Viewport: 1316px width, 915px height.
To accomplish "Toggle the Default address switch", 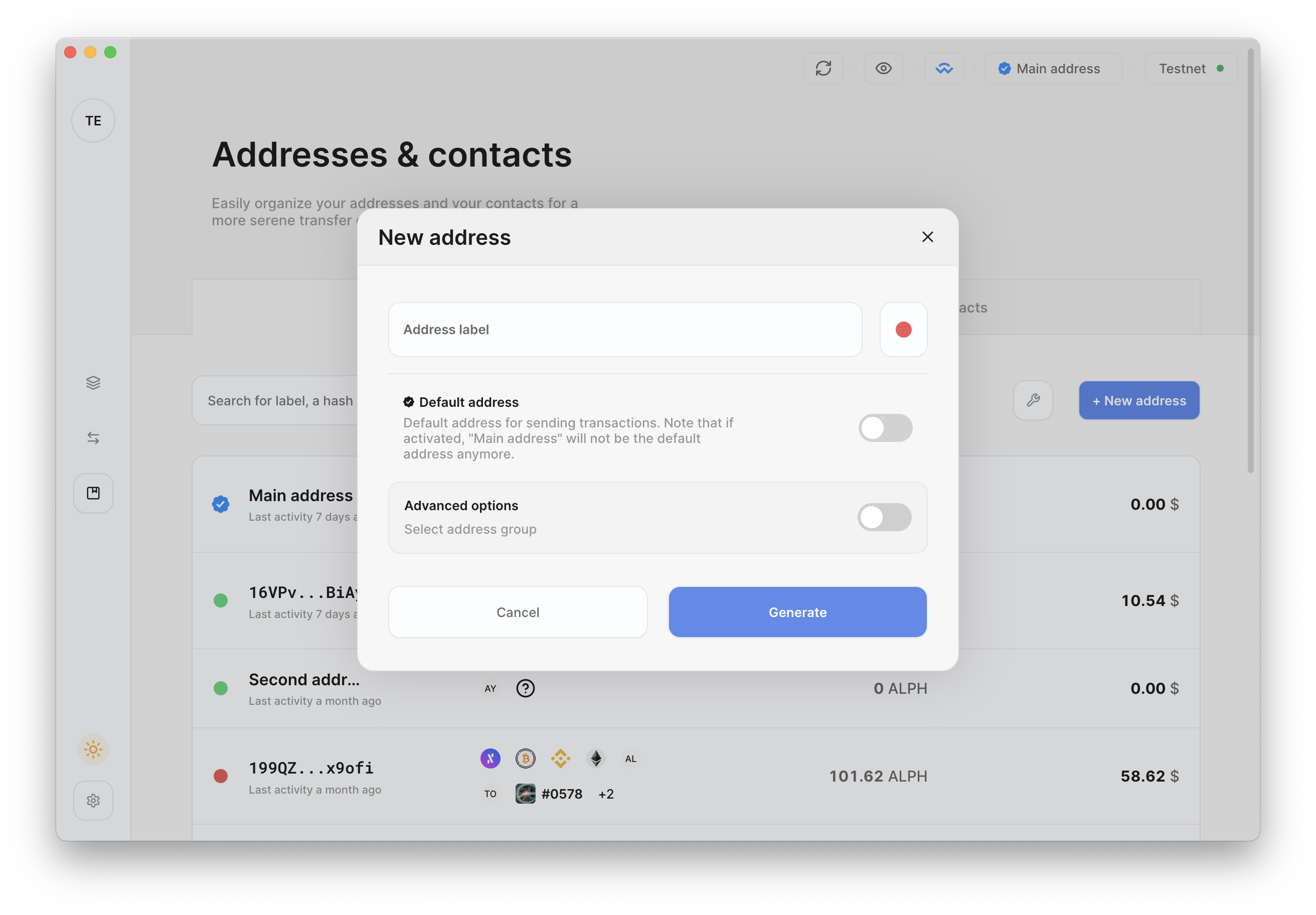I will 885,428.
